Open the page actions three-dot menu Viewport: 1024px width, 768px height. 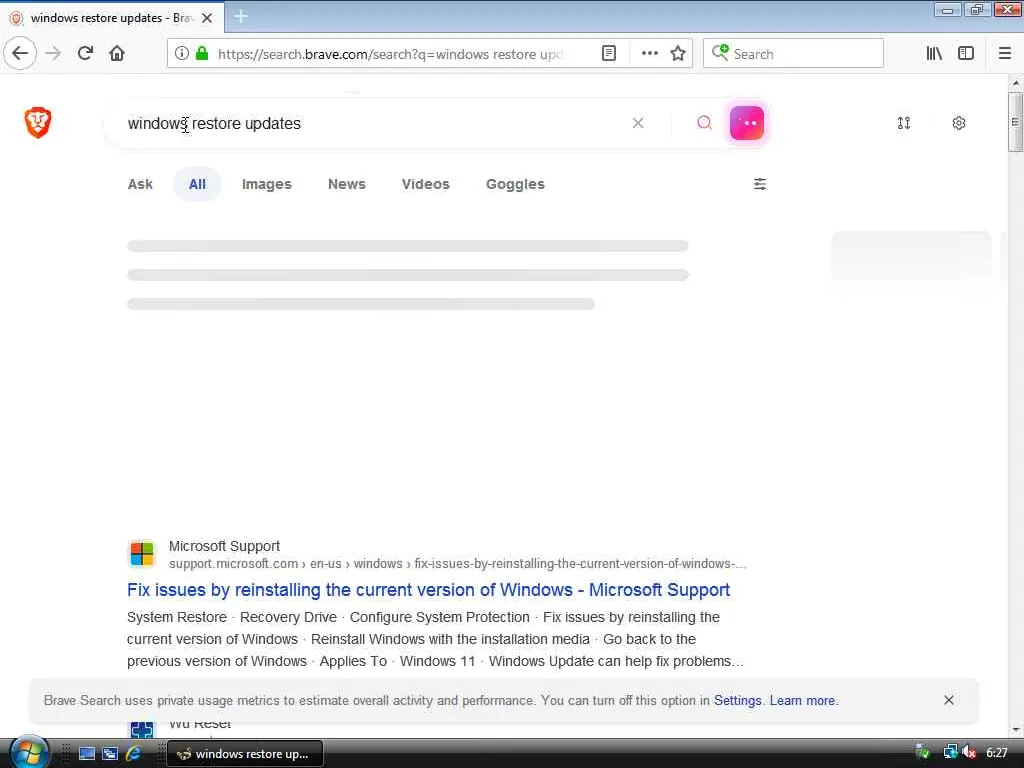649,53
